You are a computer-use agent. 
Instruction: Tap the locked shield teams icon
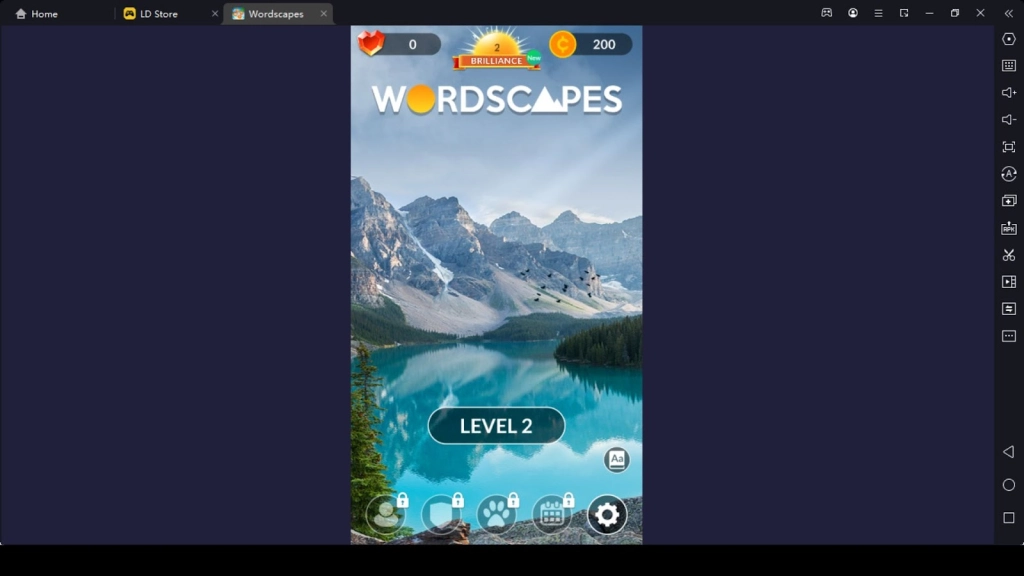tap(441, 514)
